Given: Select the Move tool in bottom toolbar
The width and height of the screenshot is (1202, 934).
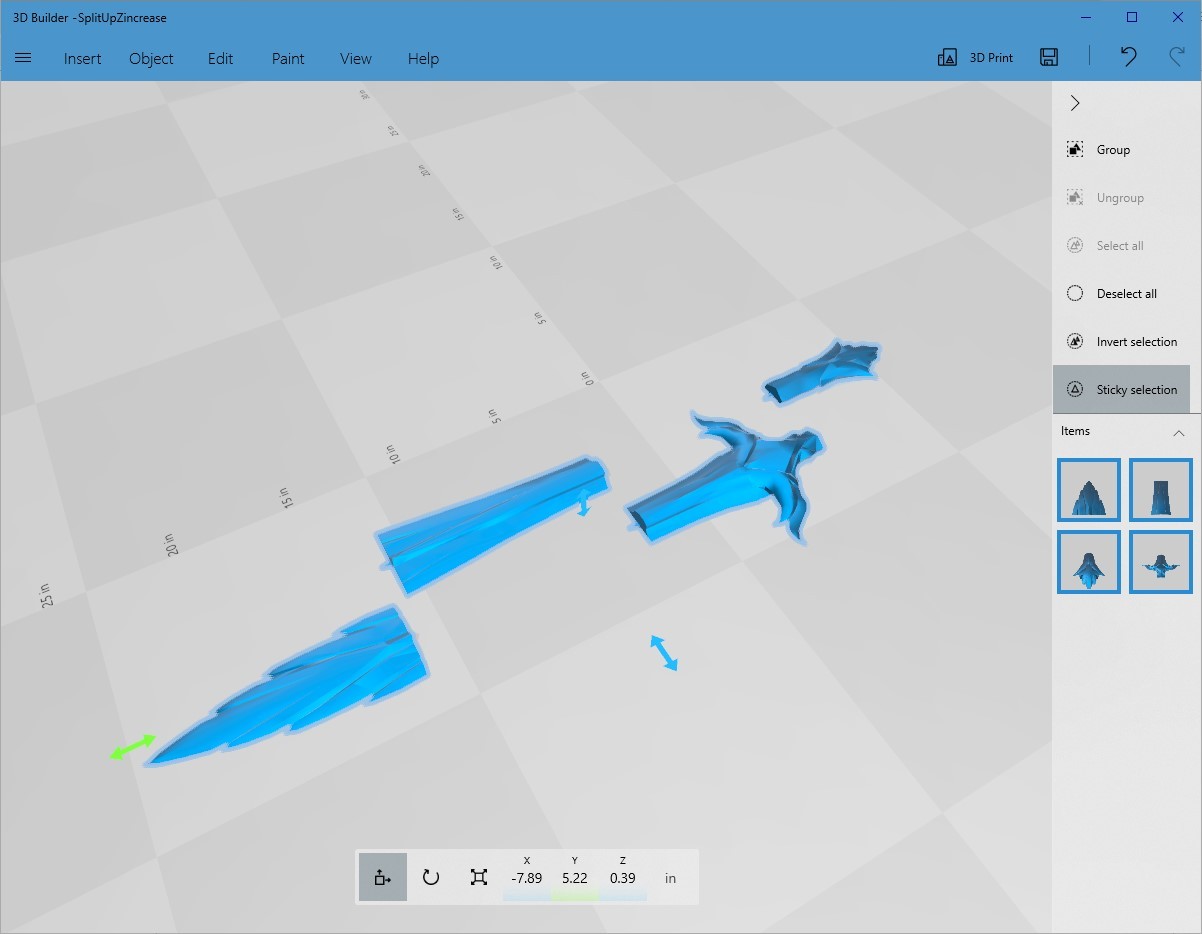Looking at the screenshot, I should [382, 877].
